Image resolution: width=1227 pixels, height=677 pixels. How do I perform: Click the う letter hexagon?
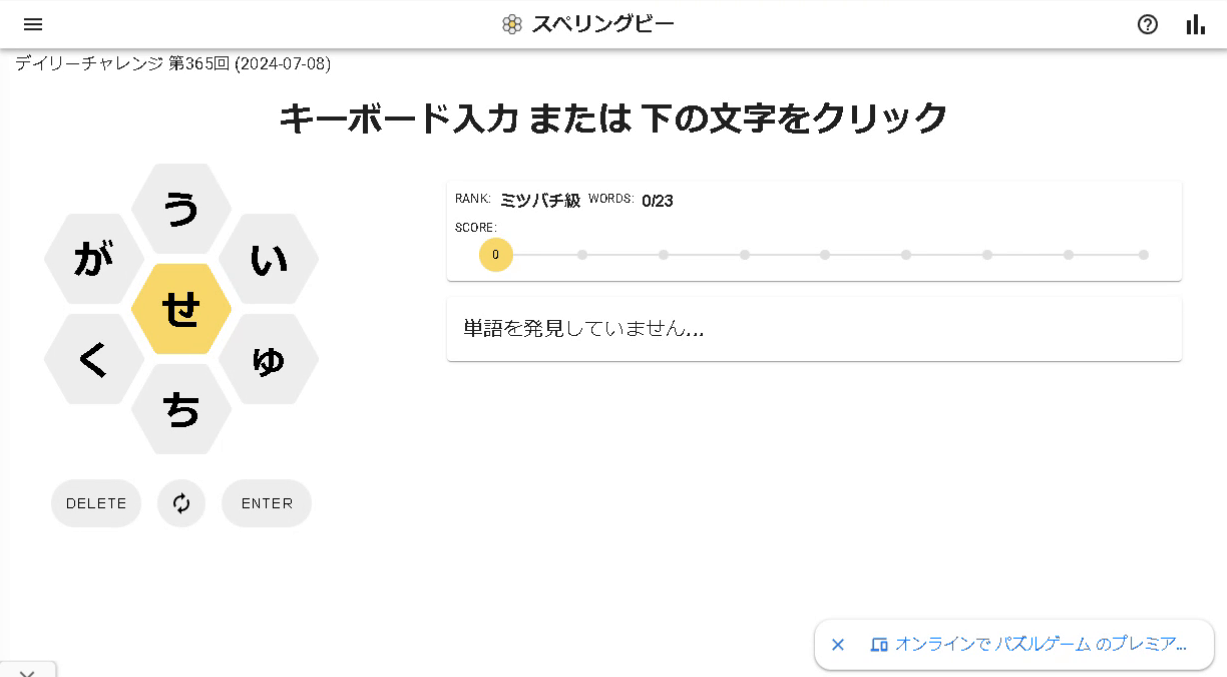(181, 208)
